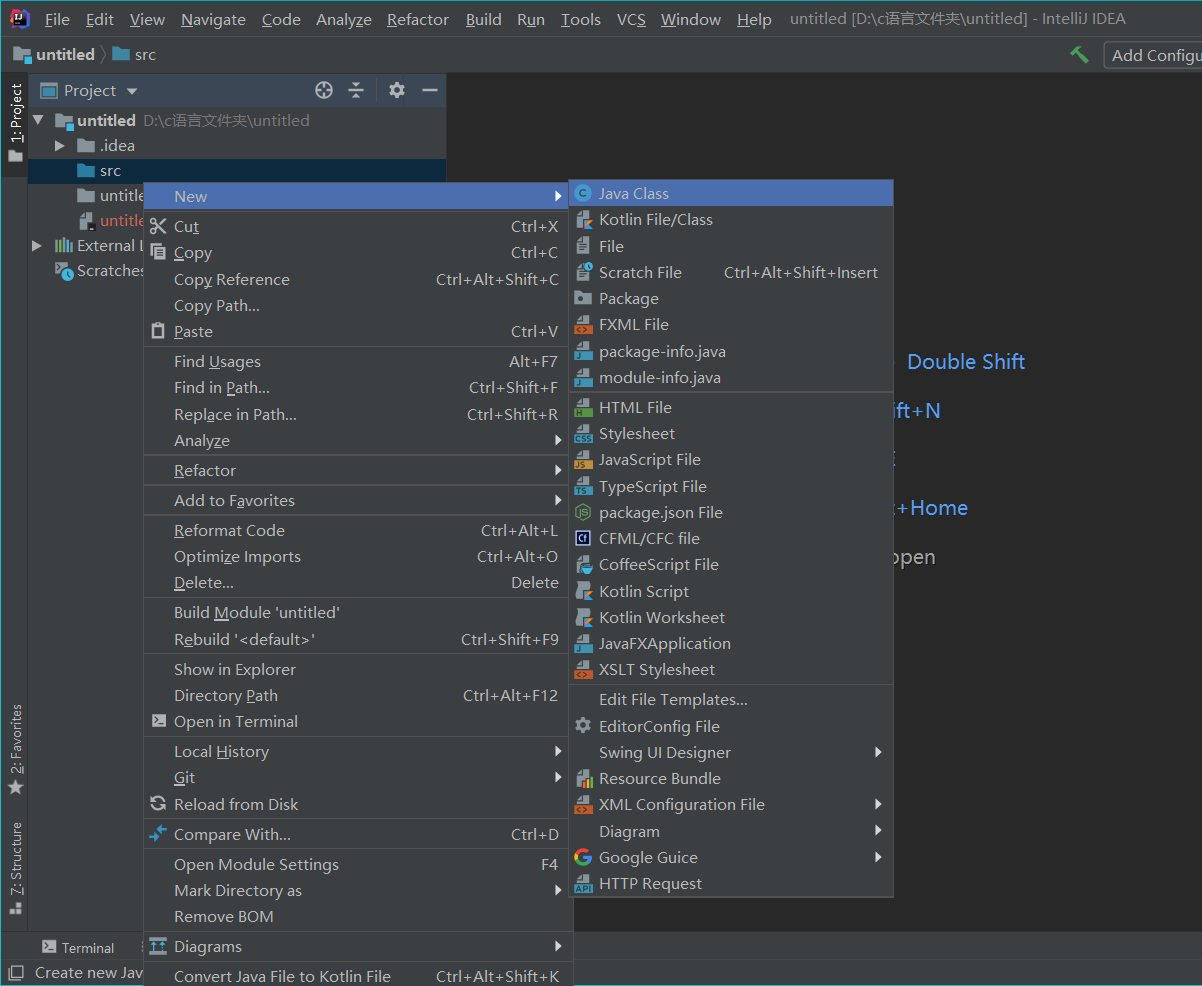This screenshot has width=1202, height=986.
Task: Click the Package folder icon
Action: (583, 298)
